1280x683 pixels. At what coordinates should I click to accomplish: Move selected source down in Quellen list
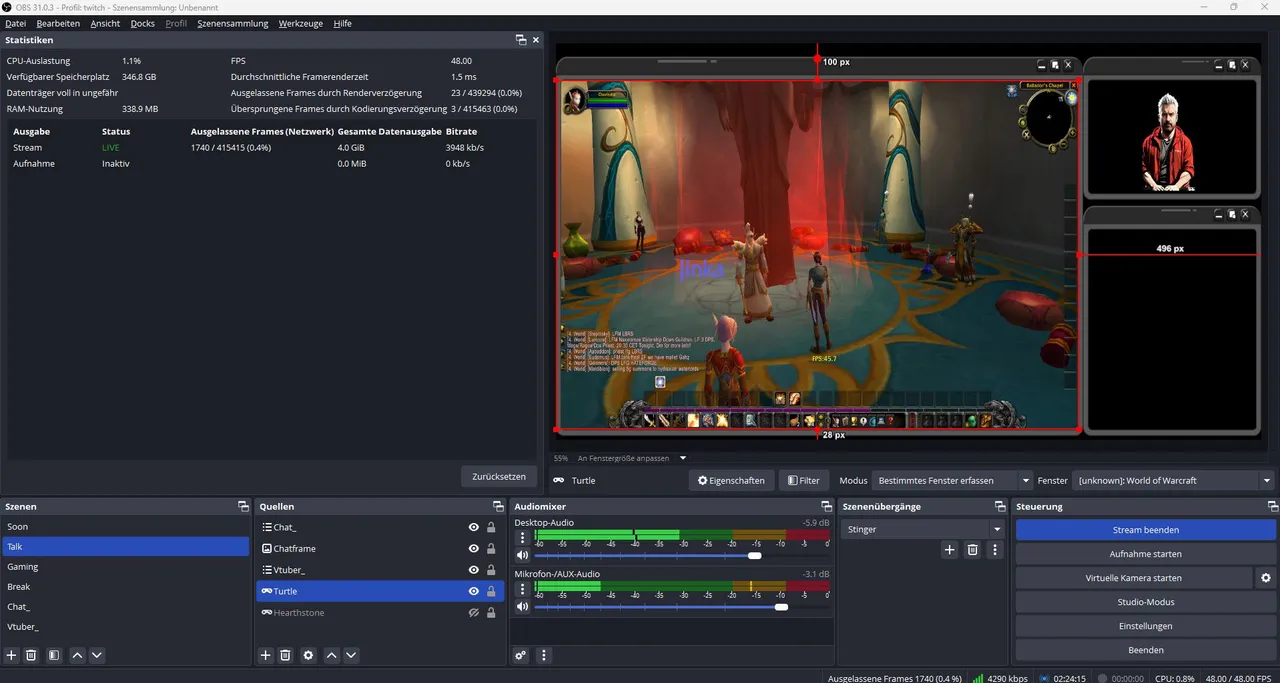point(351,655)
